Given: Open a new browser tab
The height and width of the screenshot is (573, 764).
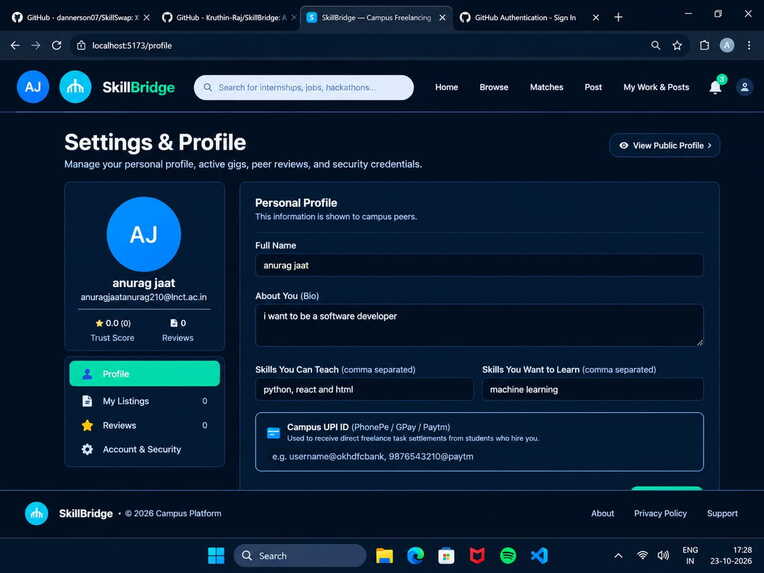Looking at the screenshot, I should pyautogui.click(x=618, y=18).
